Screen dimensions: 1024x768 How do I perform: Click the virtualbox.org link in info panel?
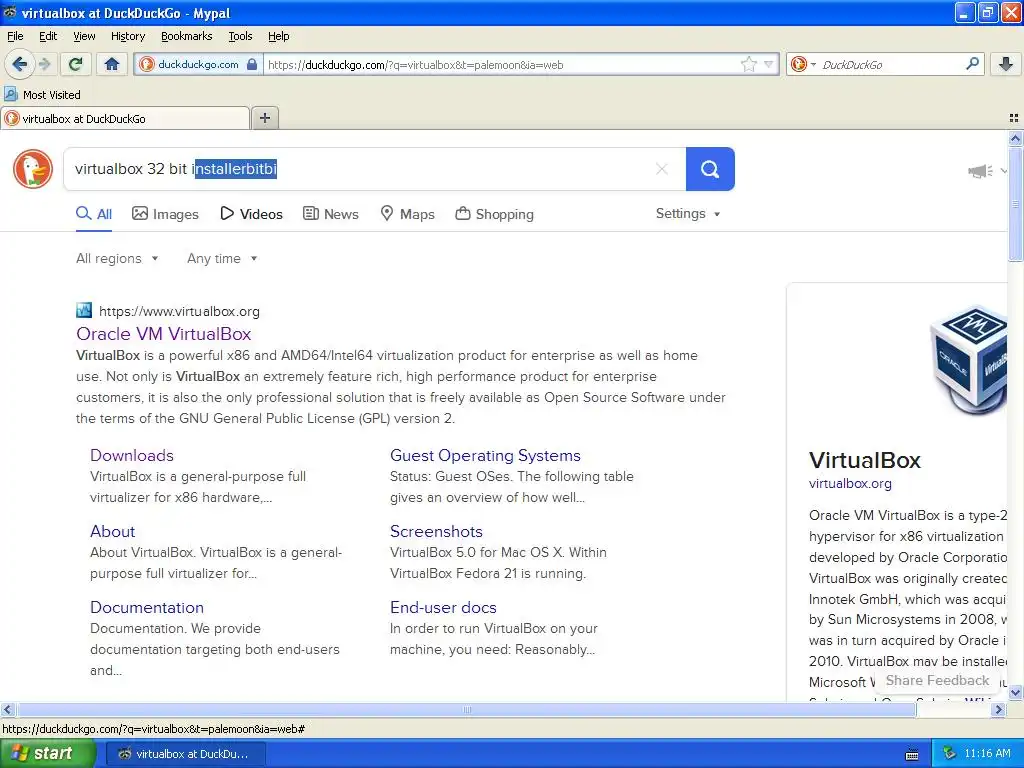[x=850, y=483]
